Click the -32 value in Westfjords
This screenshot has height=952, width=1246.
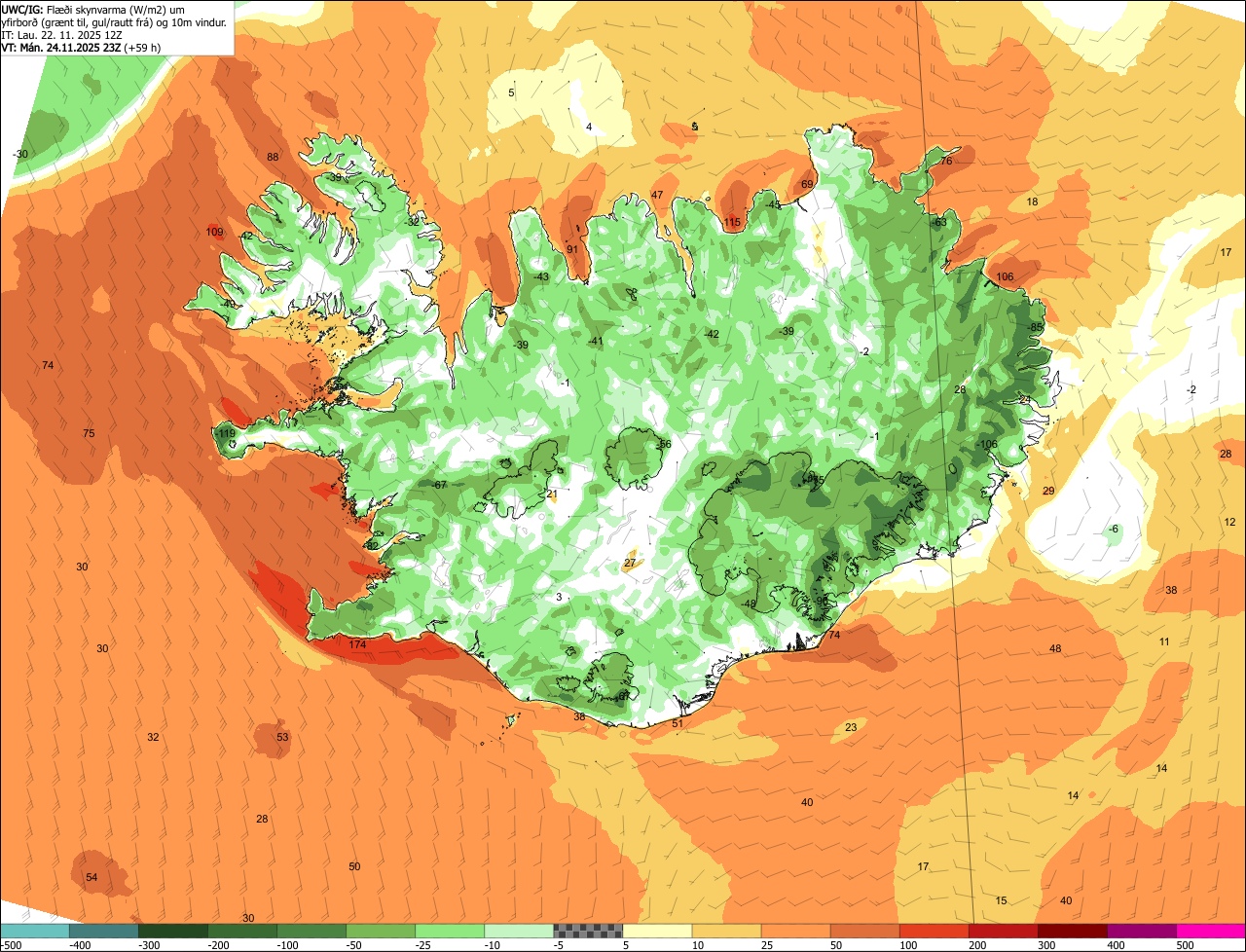click(413, 221)
